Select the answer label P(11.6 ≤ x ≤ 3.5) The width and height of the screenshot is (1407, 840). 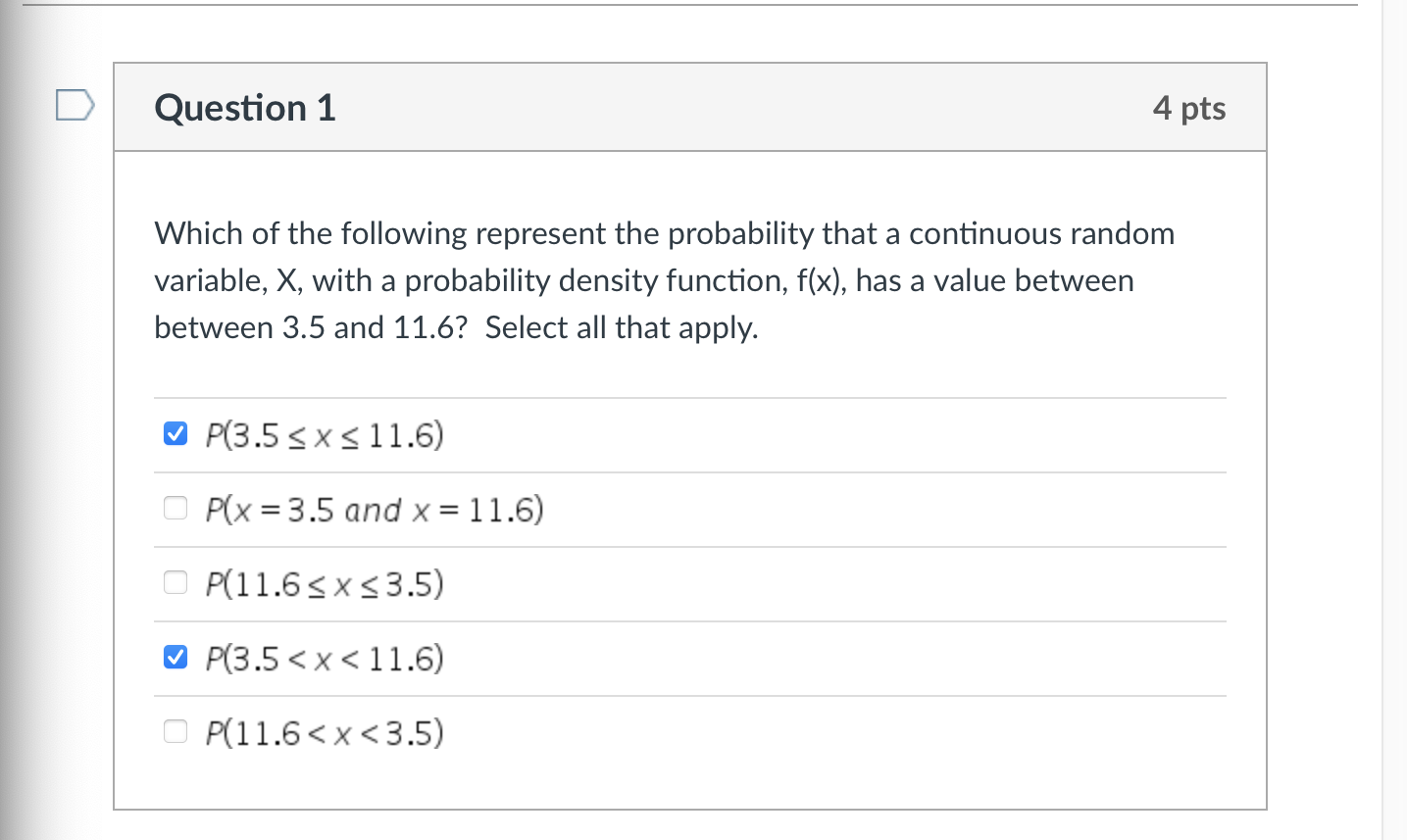(x=325, y=584)
